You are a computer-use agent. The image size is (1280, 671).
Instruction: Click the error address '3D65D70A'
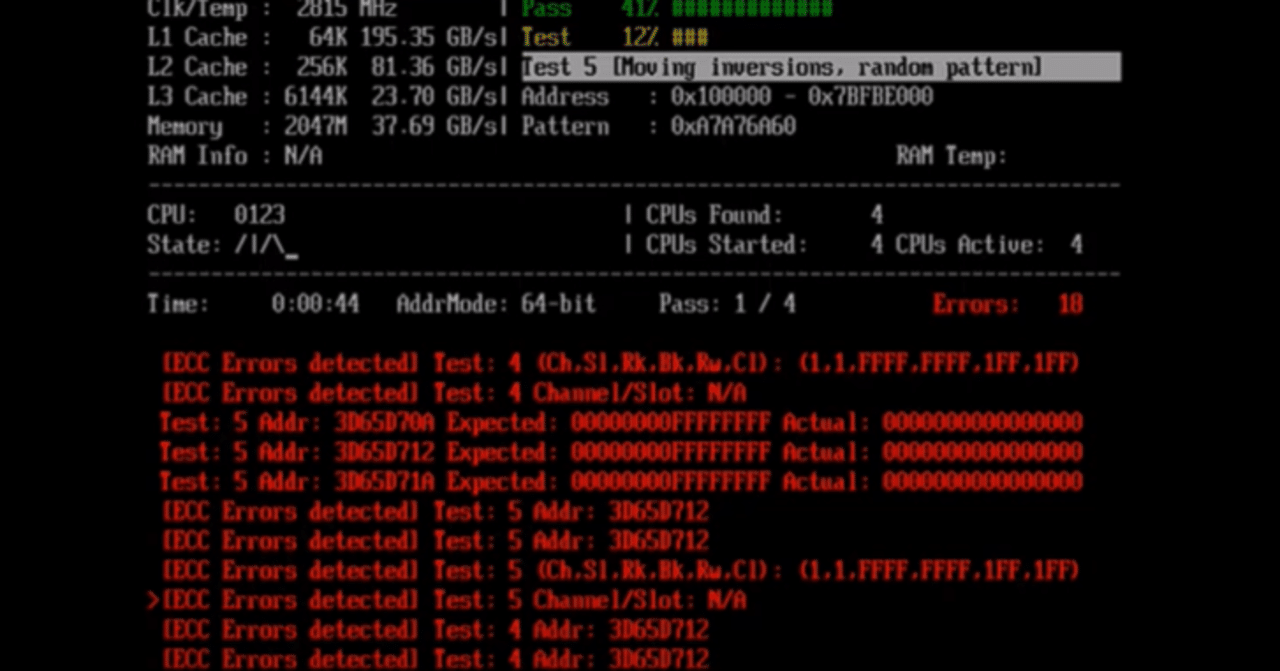click(x=384, y=423)
